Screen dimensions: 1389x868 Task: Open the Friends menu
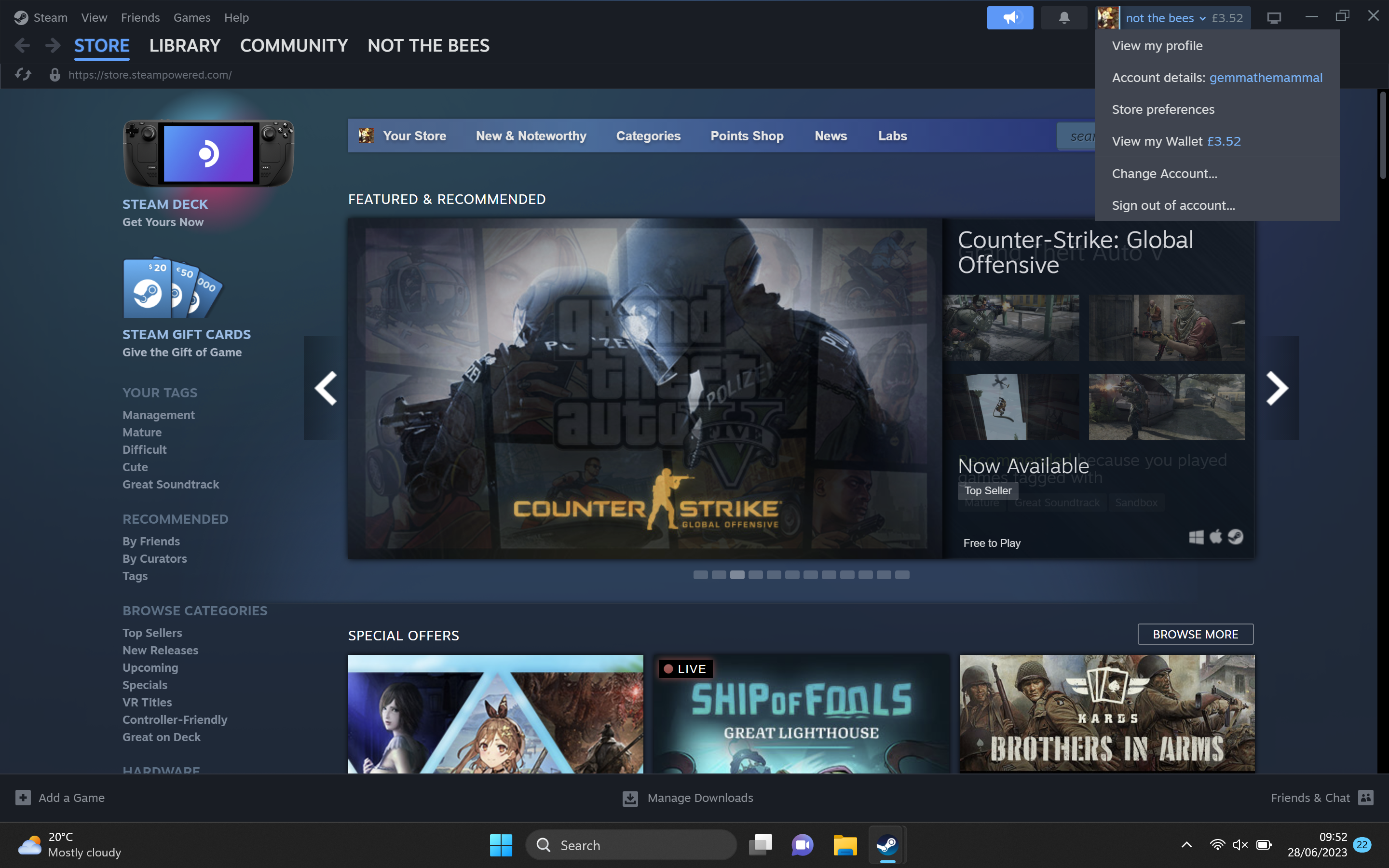141,18
